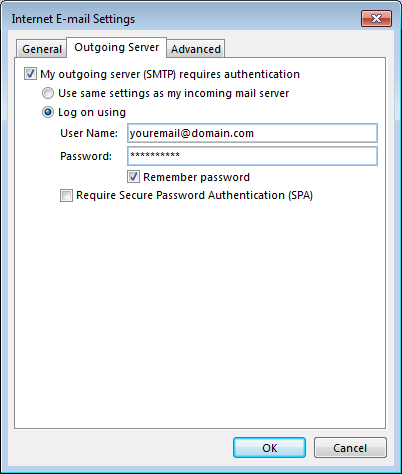Confirm settings with the OK button
The image size is (402, 474).
pyautogui.click(x=269, y=448)
